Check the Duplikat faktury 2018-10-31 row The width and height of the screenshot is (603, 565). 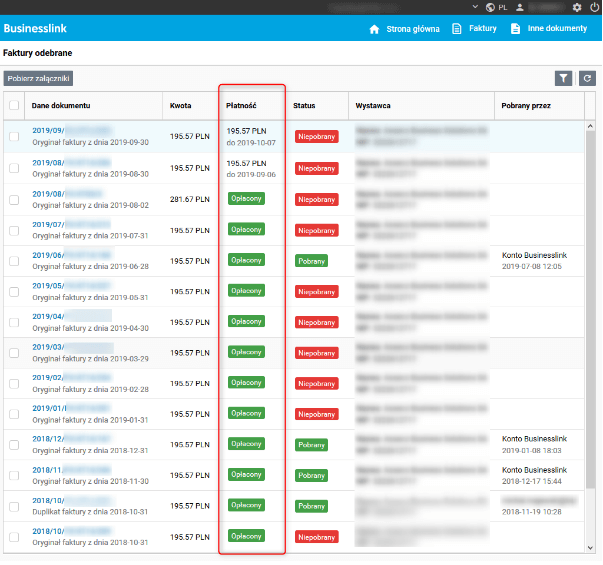[14, 506]
